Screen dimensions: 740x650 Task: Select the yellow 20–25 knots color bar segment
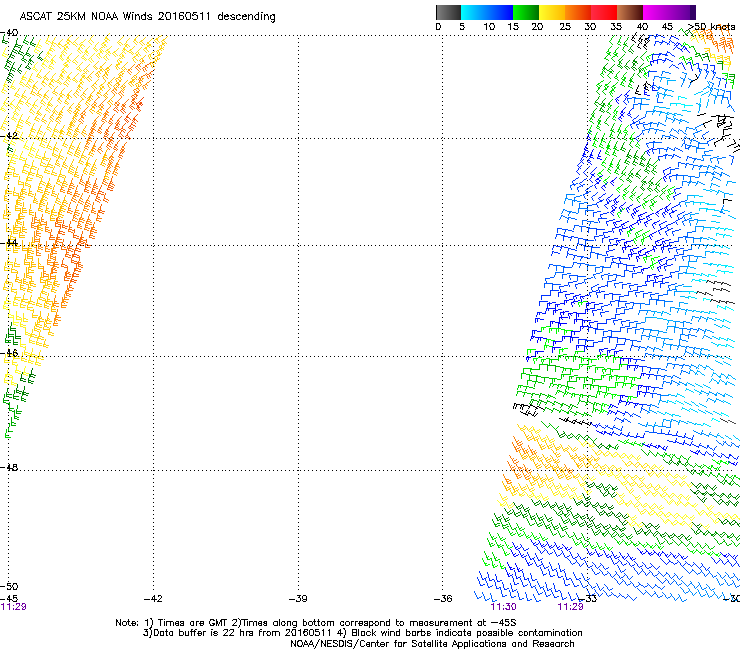552,12
